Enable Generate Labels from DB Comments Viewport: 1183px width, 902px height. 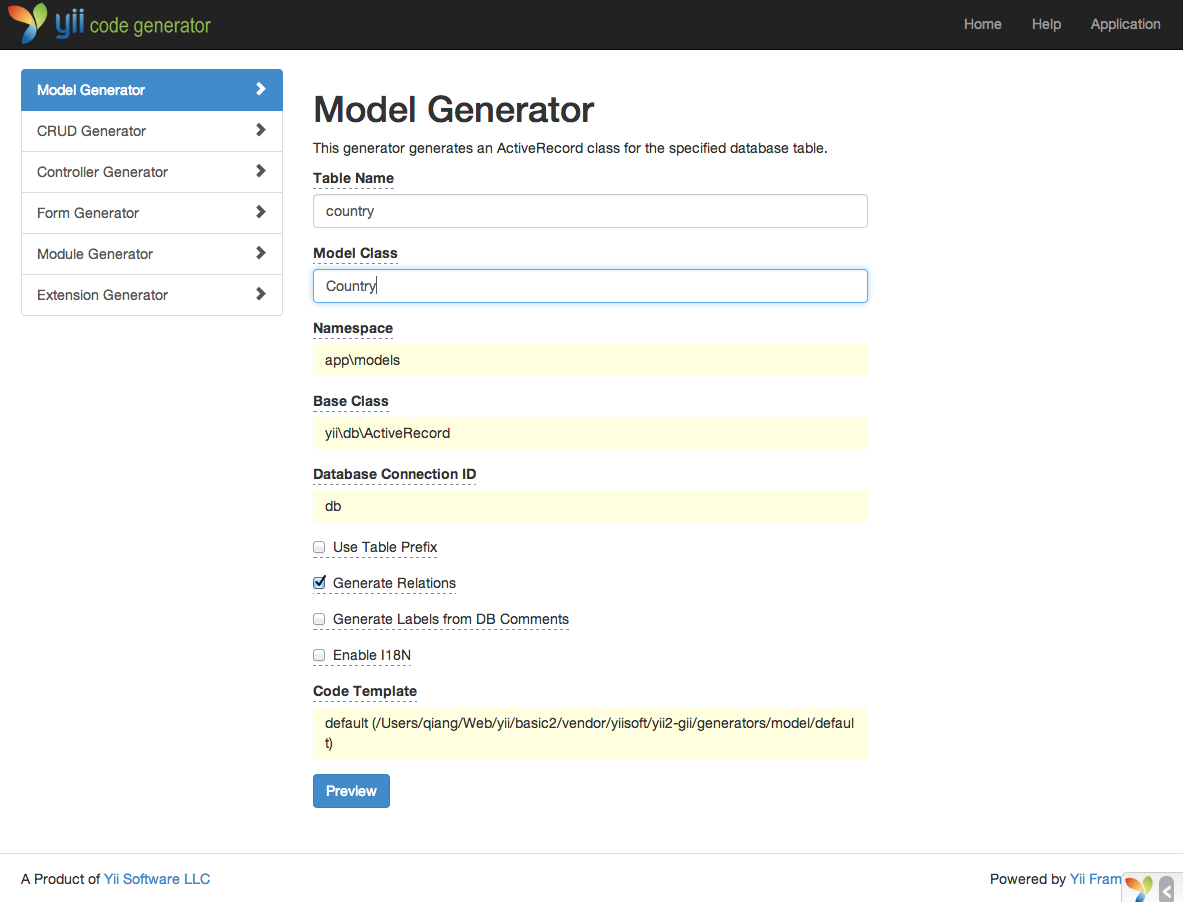319,619
